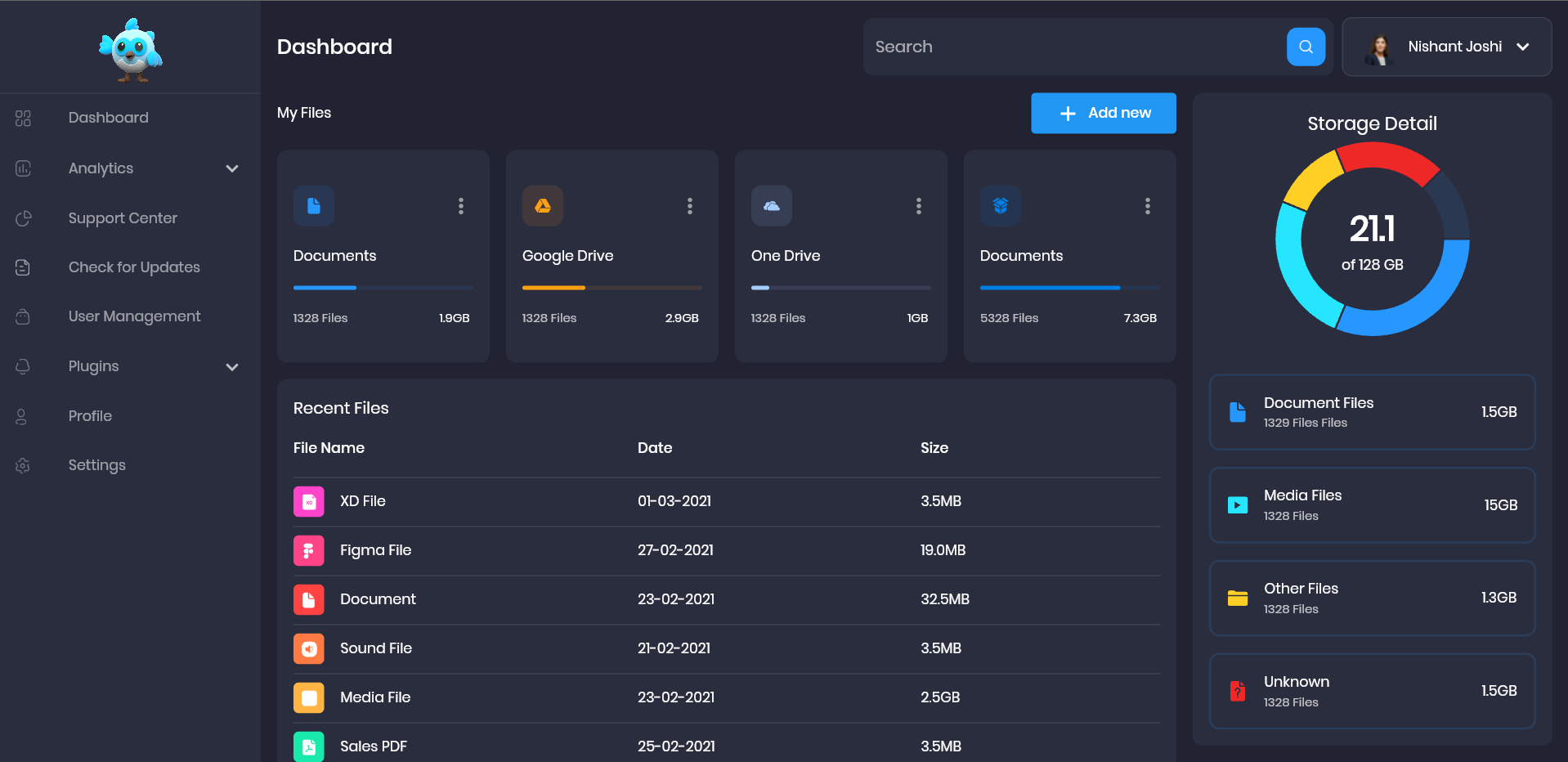
Task: Select the Media Files storage entry
Action: [x=1371, y=504]
